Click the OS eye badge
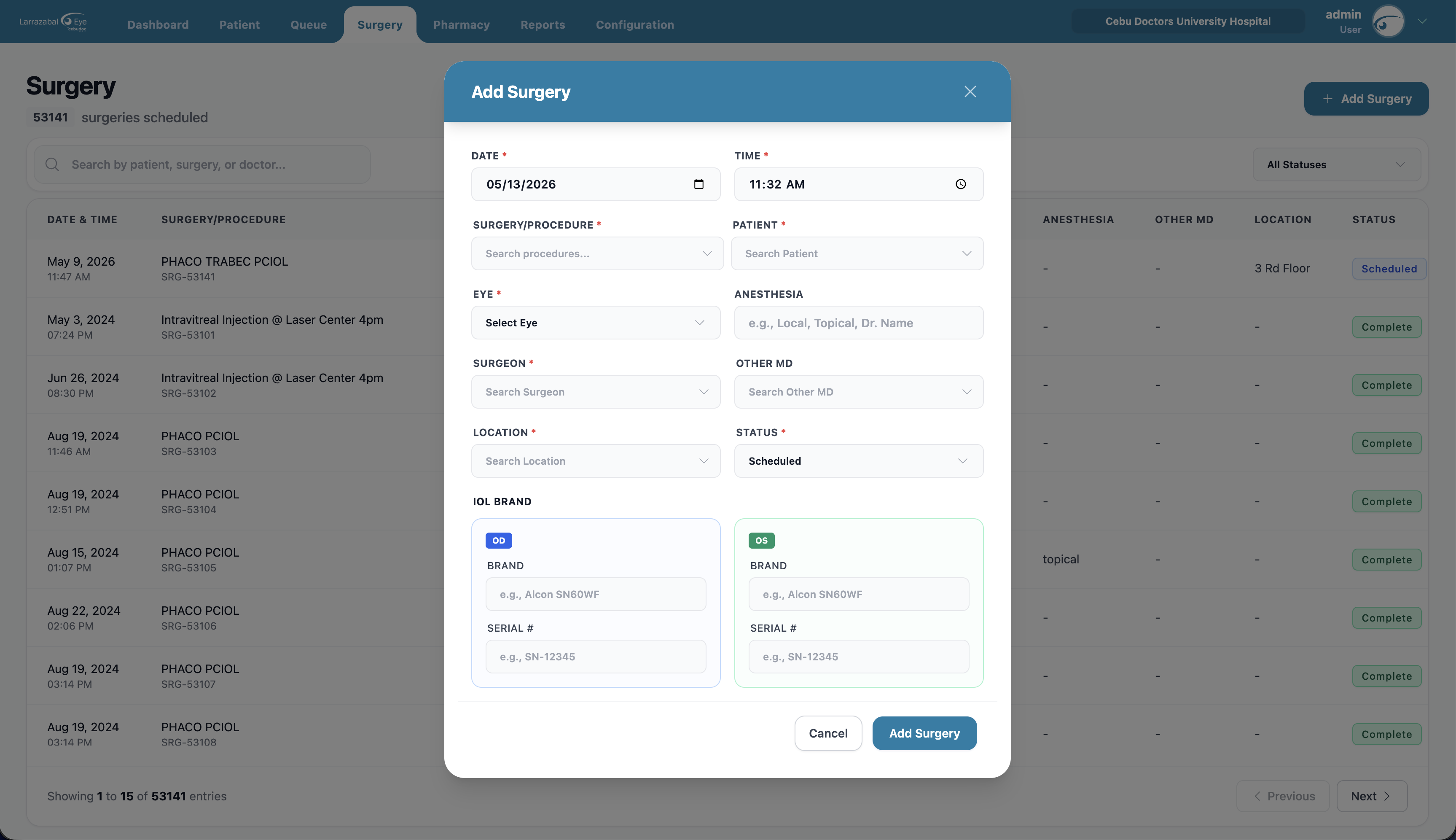The height and width of the screenshot is (840, 1456). [x=762, y=541]
